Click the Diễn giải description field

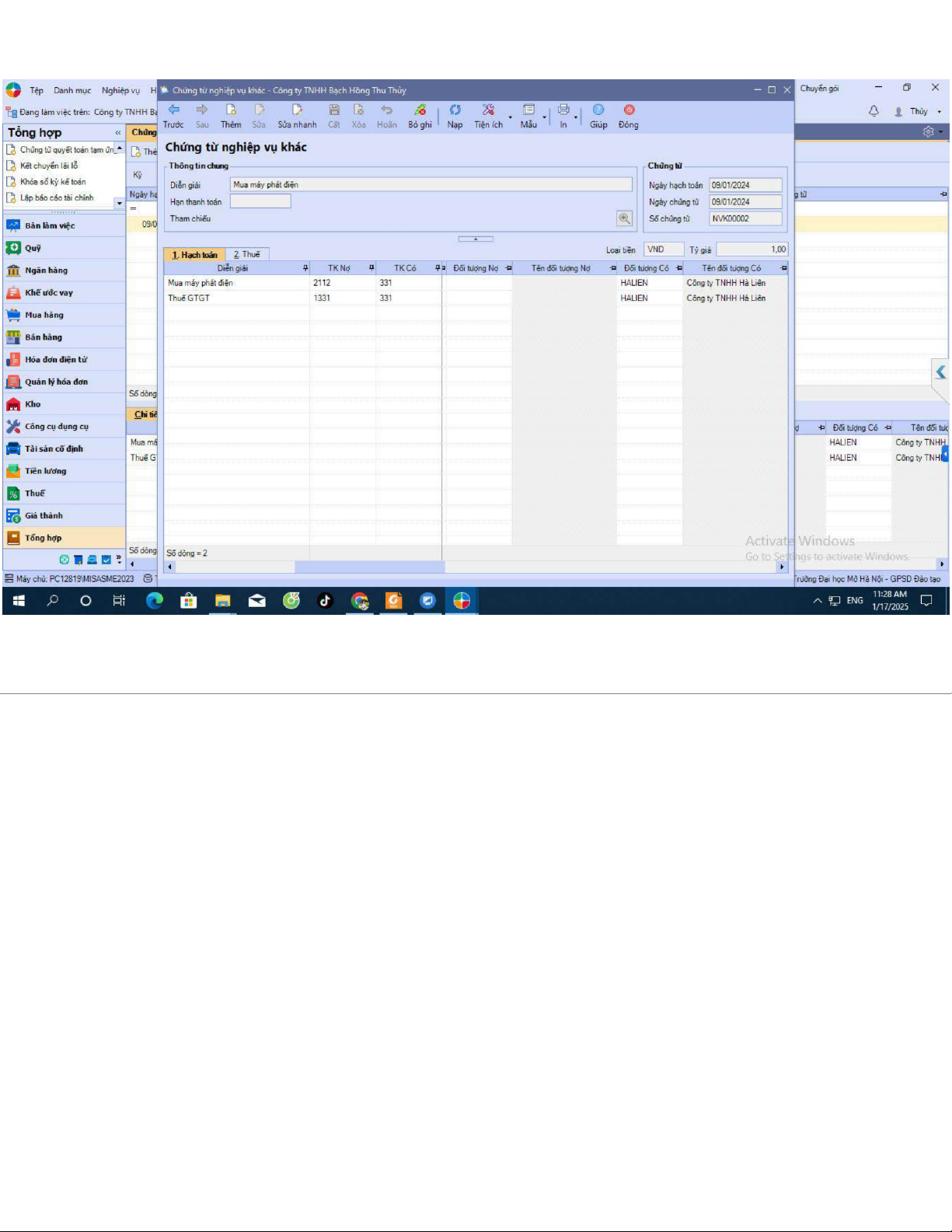coord(431,185)
